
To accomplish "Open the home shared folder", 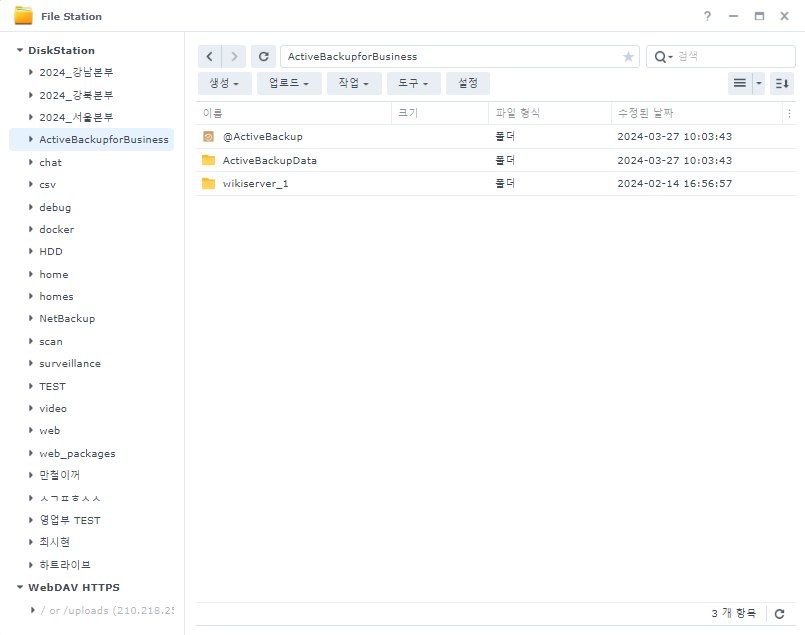I will (x=54, y=274).
